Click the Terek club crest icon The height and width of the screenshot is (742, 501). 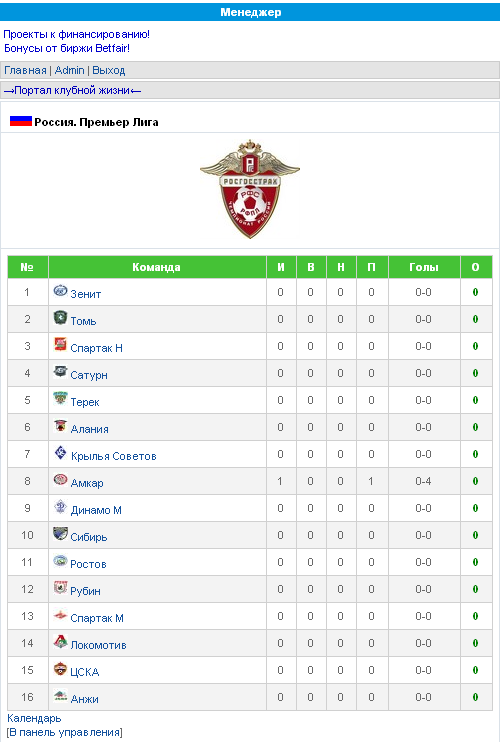pos(61,398)
